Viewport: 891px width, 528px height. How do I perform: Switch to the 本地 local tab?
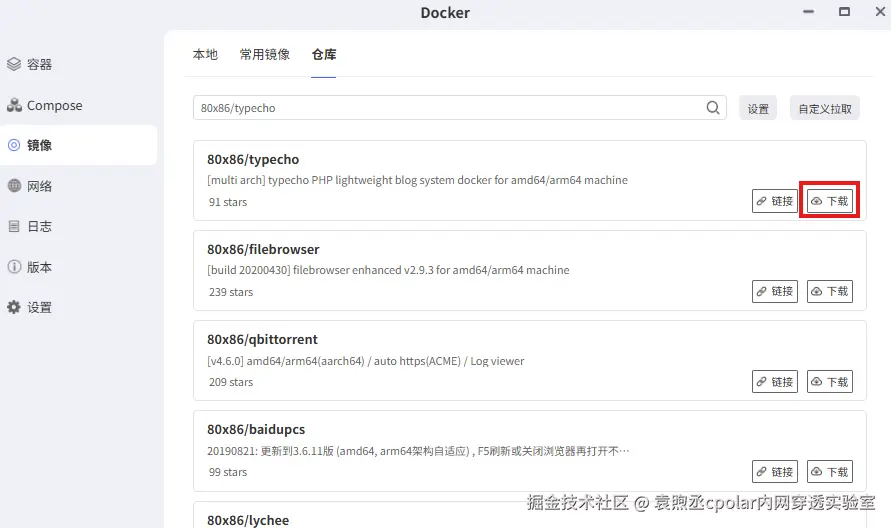205,55
